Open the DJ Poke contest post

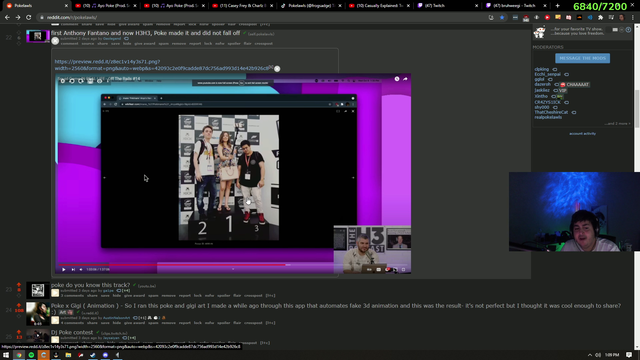(x=72, y=332)
